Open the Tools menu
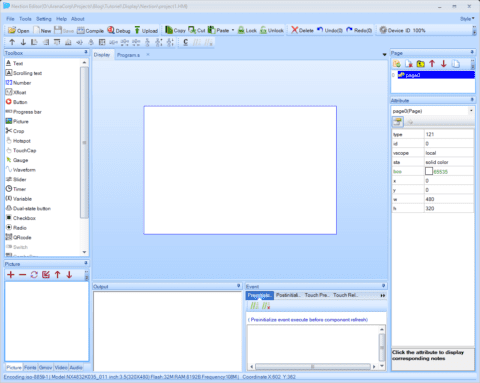Image resolution: width=480 pixels, height=383 pixels. coord(25,19)
